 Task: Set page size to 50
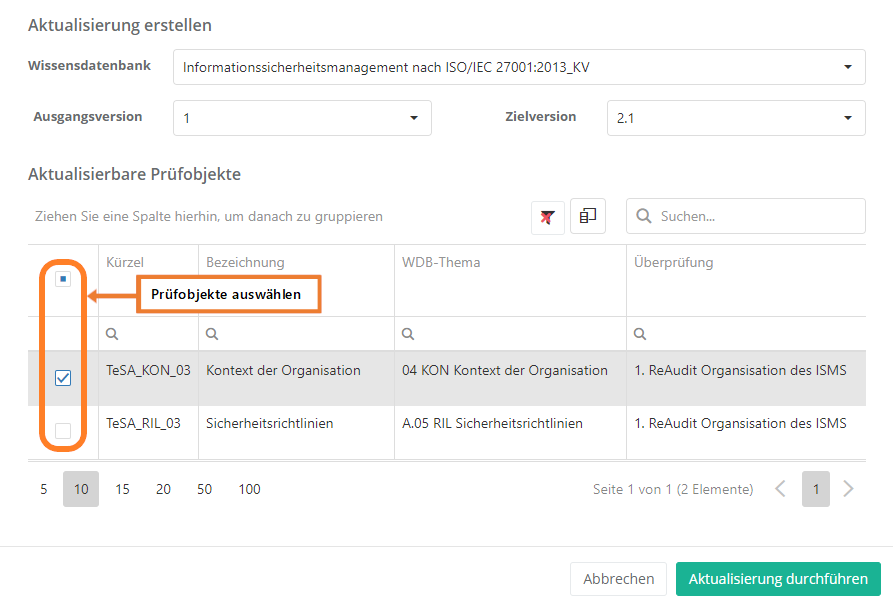pos(204,489)
